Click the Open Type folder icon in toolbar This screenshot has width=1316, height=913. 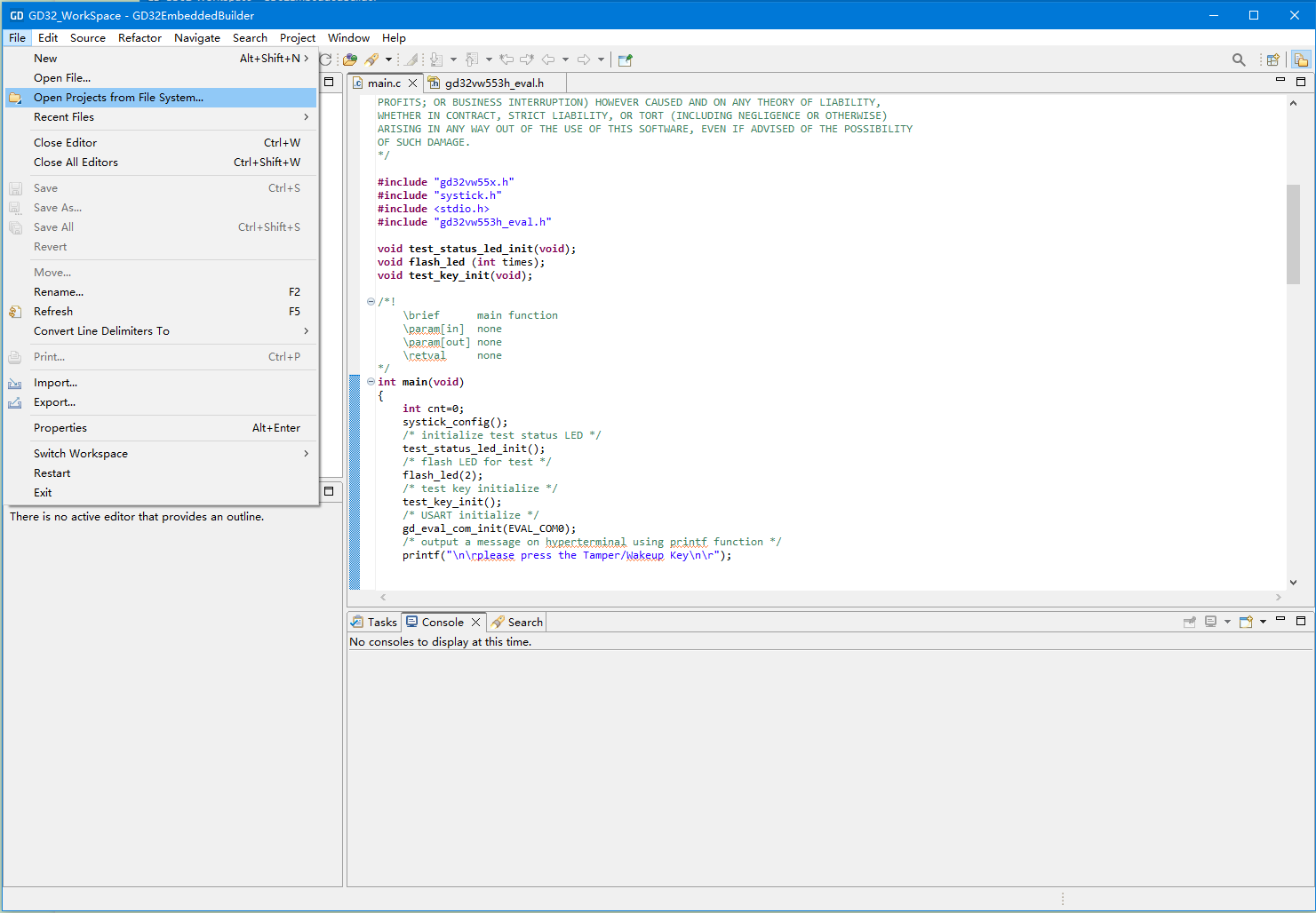[x=350, y=60]
